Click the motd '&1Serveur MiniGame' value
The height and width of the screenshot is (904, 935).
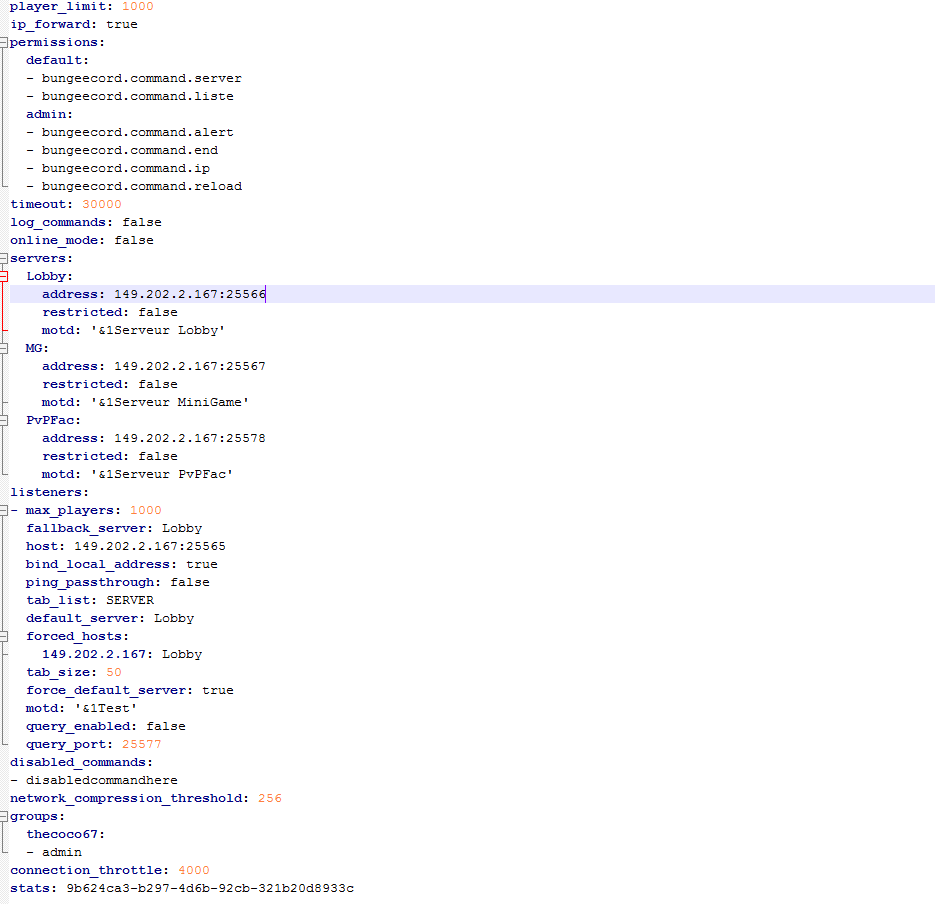(x=169, y=403)
